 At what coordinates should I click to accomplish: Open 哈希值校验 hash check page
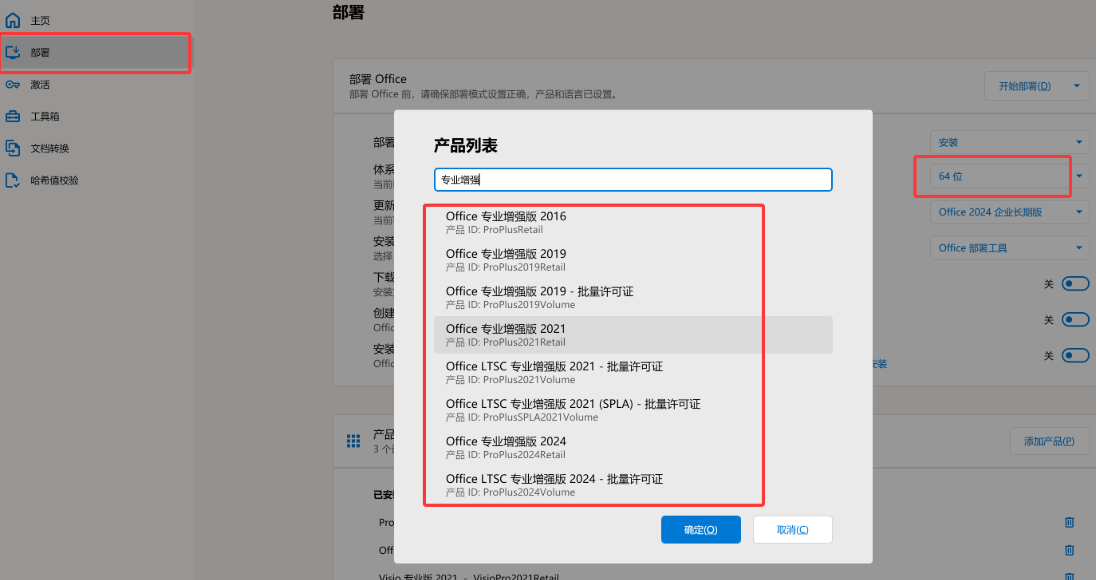click(54, 180)
